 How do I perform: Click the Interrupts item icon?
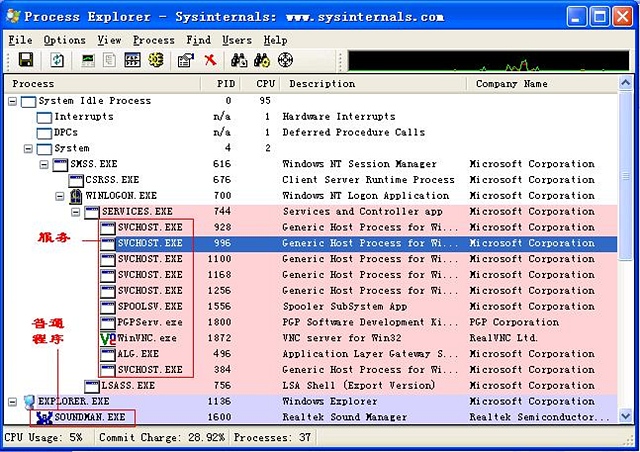[44, 117]
